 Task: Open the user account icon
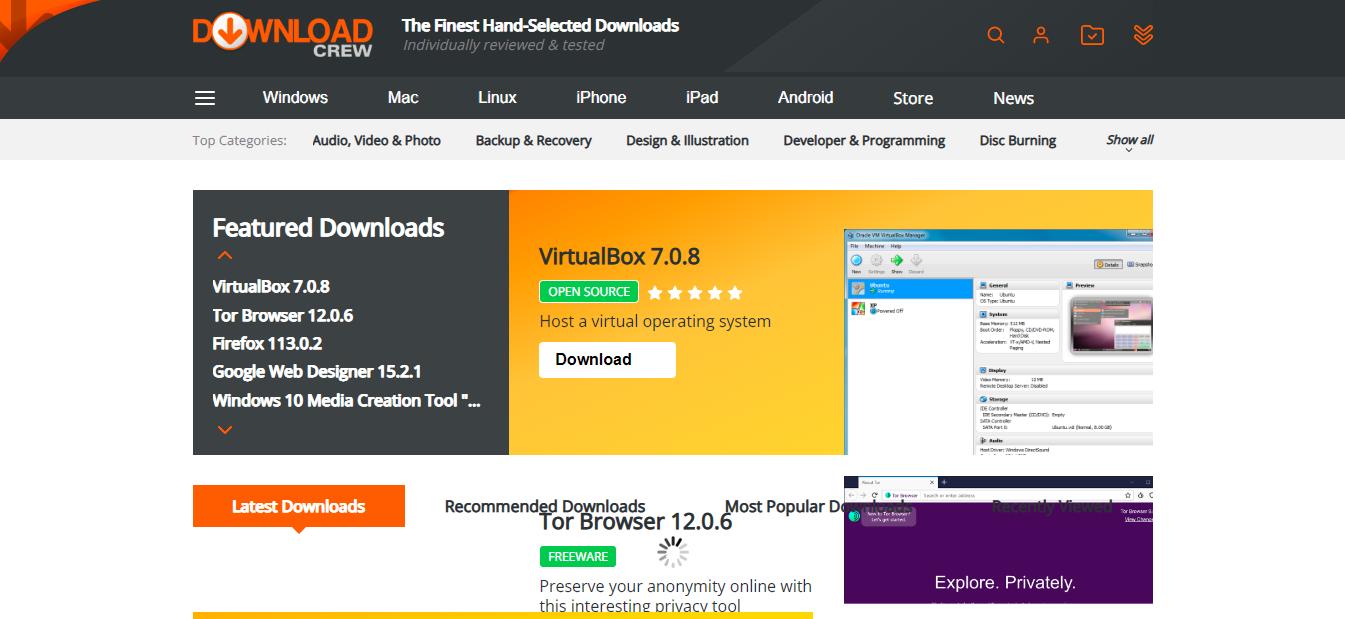click(1041, 35)
